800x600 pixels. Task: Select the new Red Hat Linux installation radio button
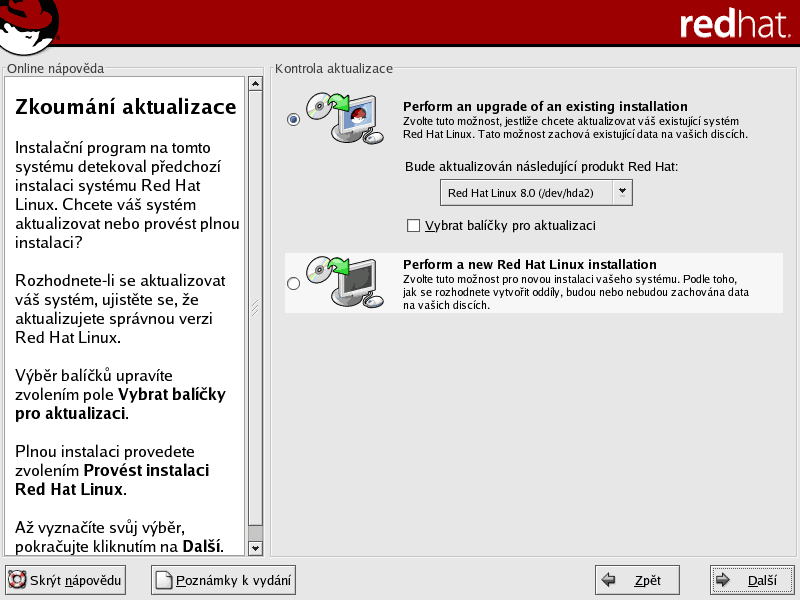[293, 283]
